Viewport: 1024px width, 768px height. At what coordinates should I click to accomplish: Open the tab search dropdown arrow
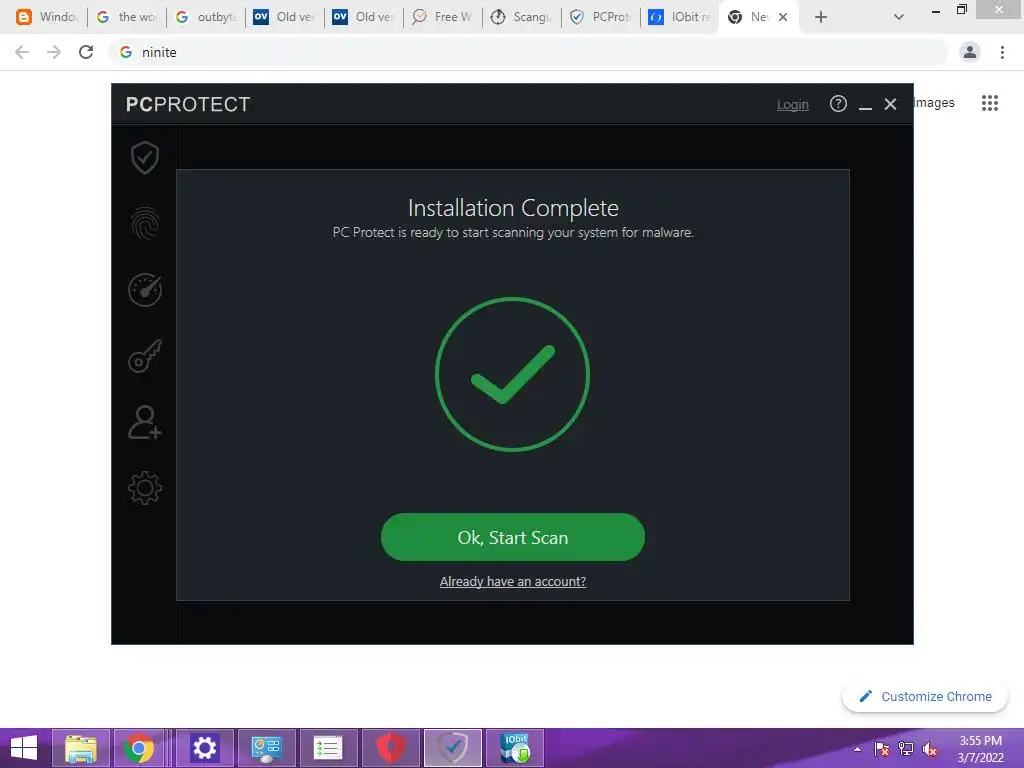899,17
